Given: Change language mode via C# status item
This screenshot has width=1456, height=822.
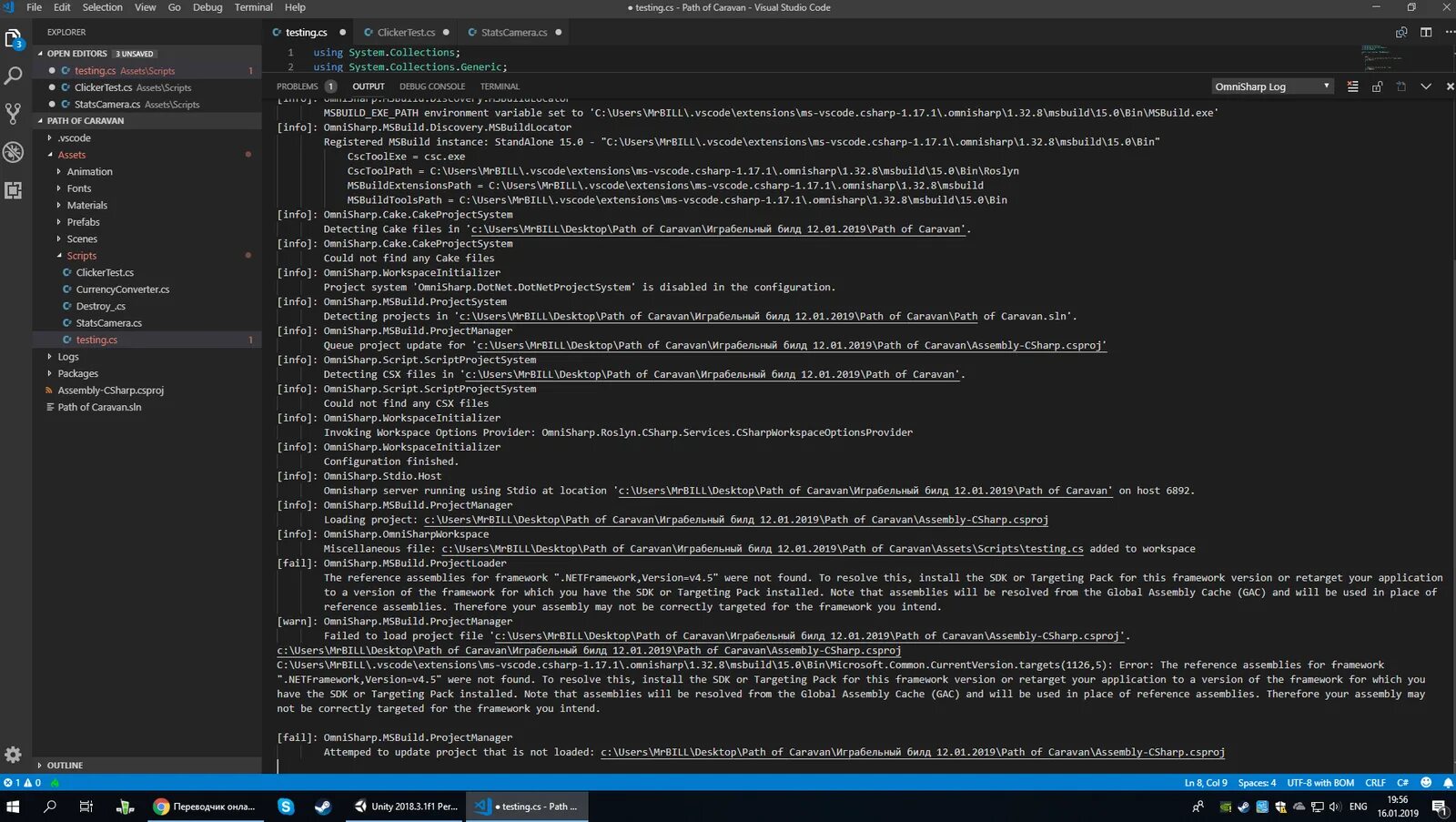Looking at the screenshot, I should pos(1402,783).
